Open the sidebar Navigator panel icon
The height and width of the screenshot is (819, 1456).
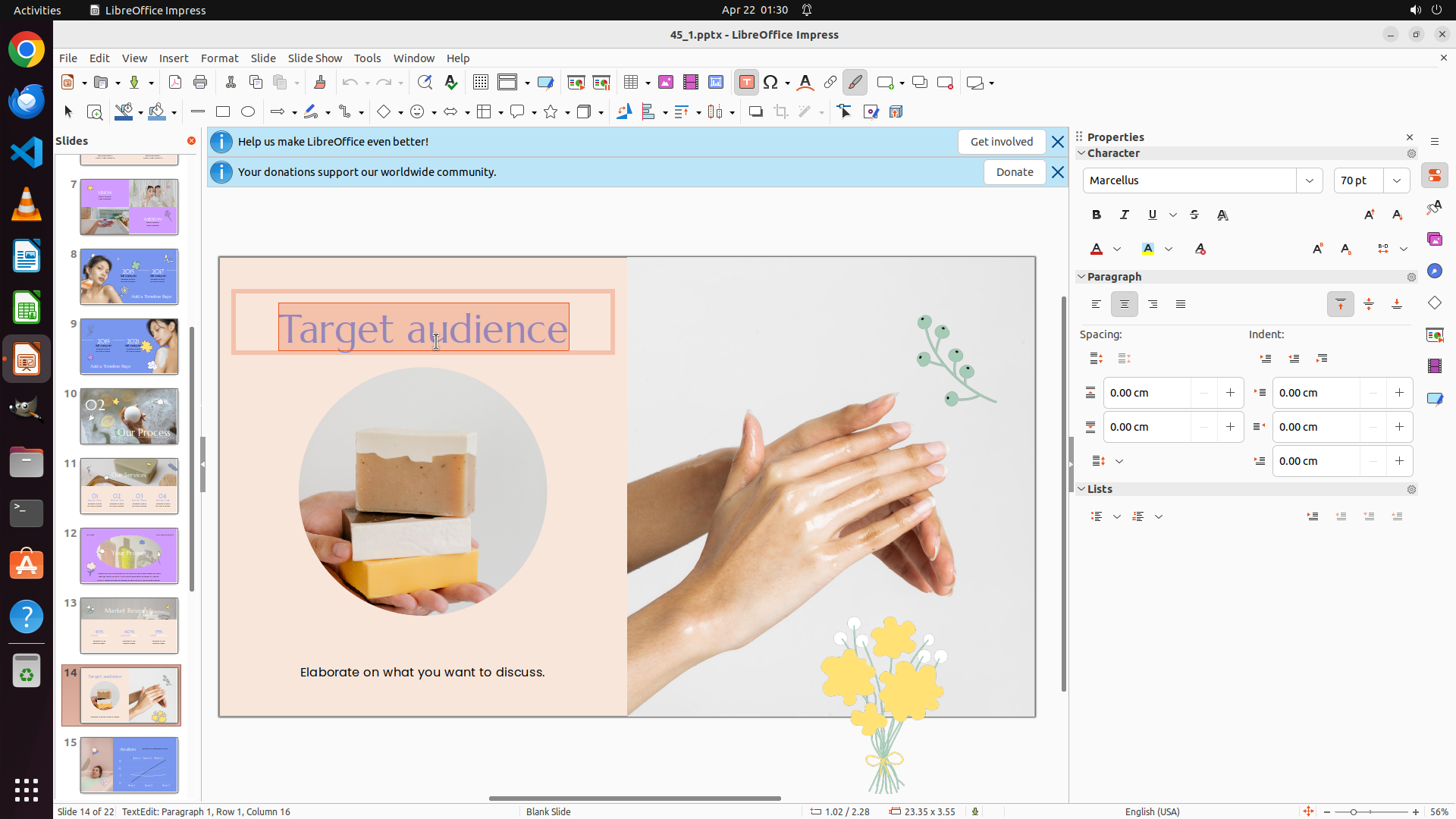point(1434,271)
